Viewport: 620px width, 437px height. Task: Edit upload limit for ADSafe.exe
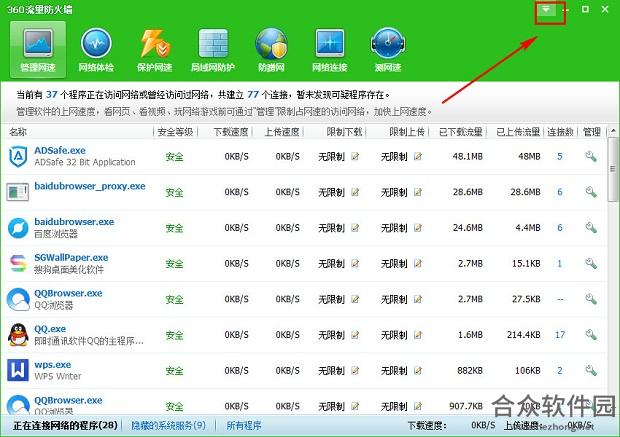point(418,156)
